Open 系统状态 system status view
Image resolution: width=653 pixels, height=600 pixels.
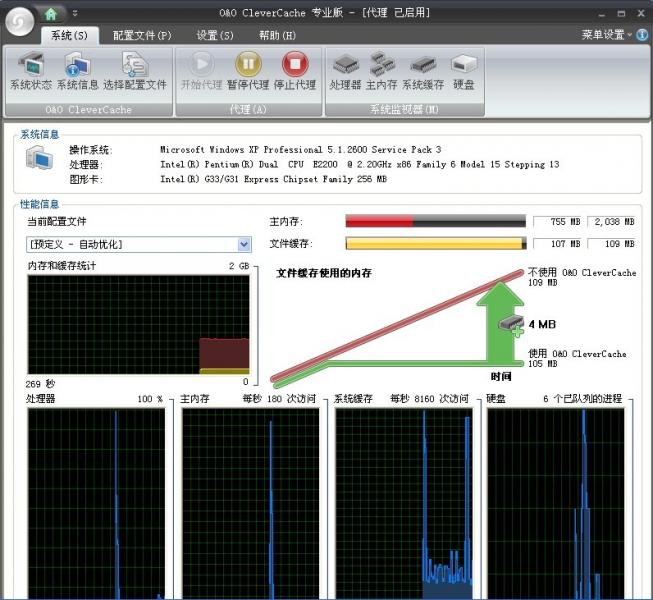pos(31,71)
